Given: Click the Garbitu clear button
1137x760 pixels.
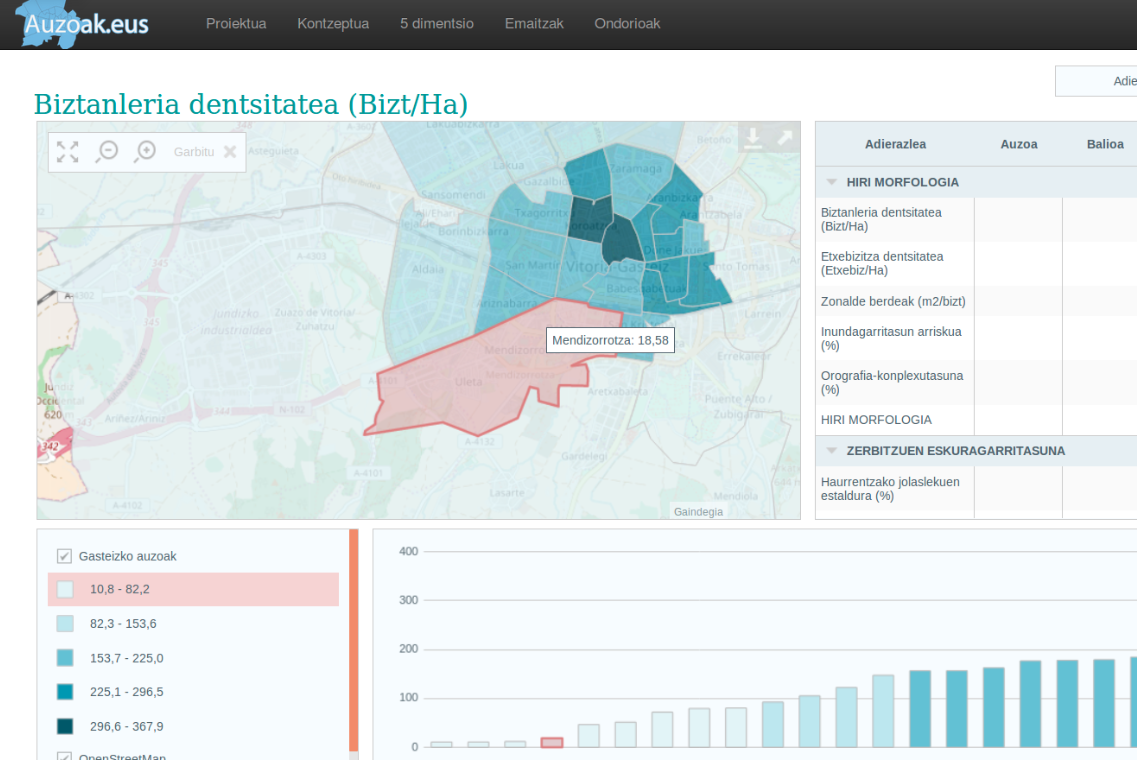Looking at the screenshot, I should [x=194, y=152].
